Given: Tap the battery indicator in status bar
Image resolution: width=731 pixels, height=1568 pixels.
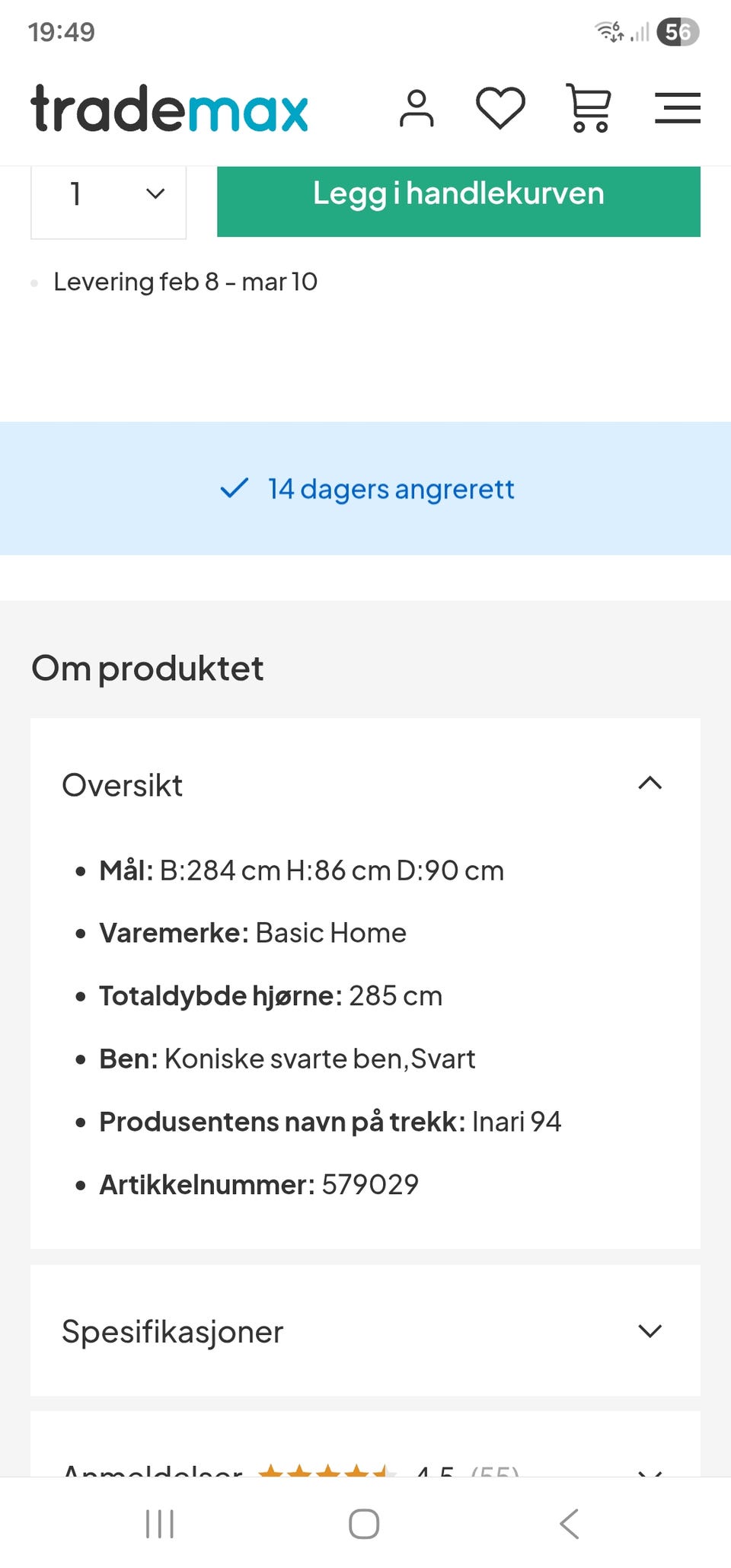Looking at the screenshot, I should tap(677, 32).
